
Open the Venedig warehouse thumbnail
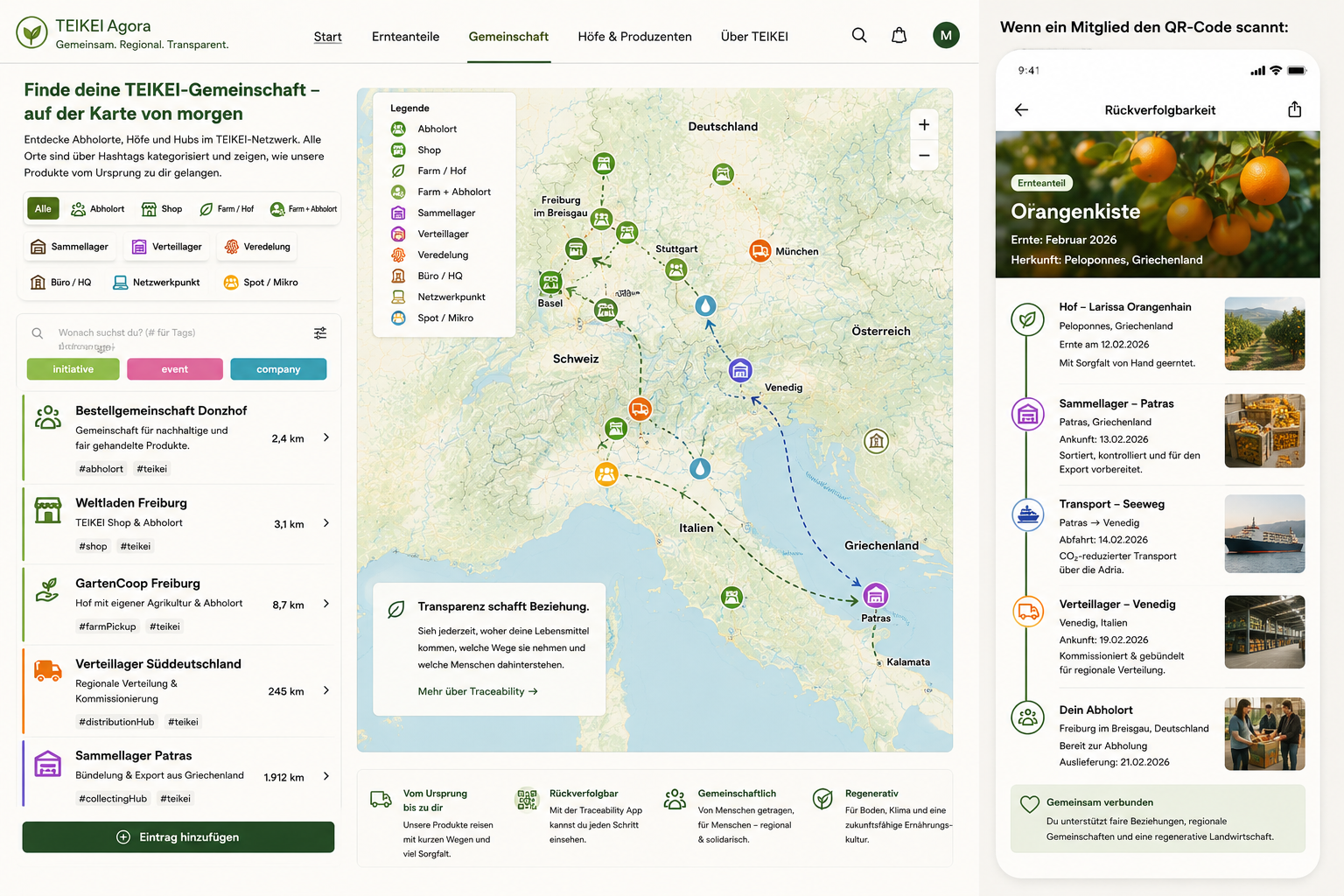tap(1264, 632)
